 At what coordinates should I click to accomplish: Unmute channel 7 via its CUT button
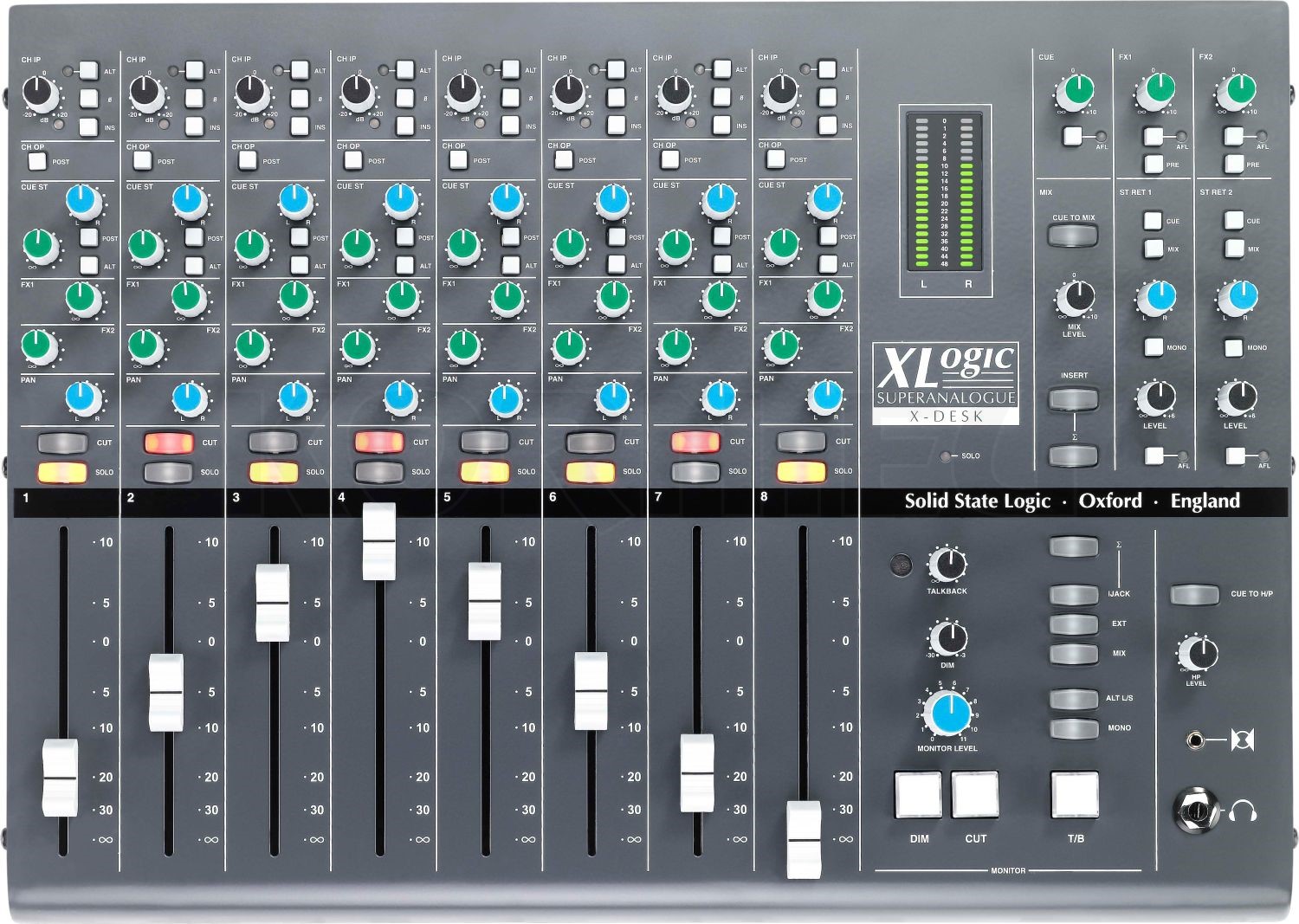click(696, 442)
